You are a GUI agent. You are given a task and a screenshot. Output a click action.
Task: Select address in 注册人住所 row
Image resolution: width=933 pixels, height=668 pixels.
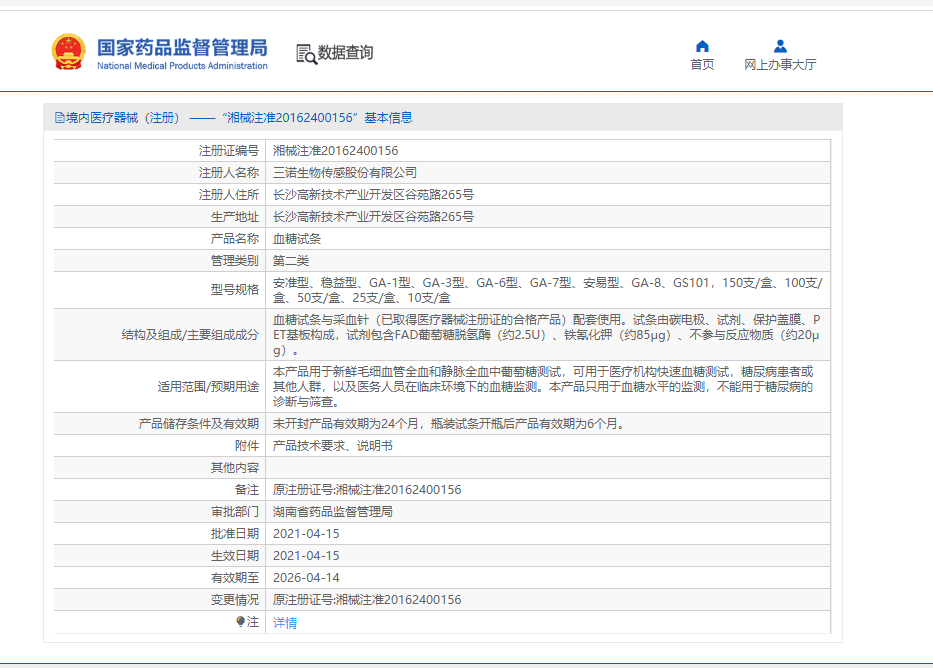(x=373, y=195)
